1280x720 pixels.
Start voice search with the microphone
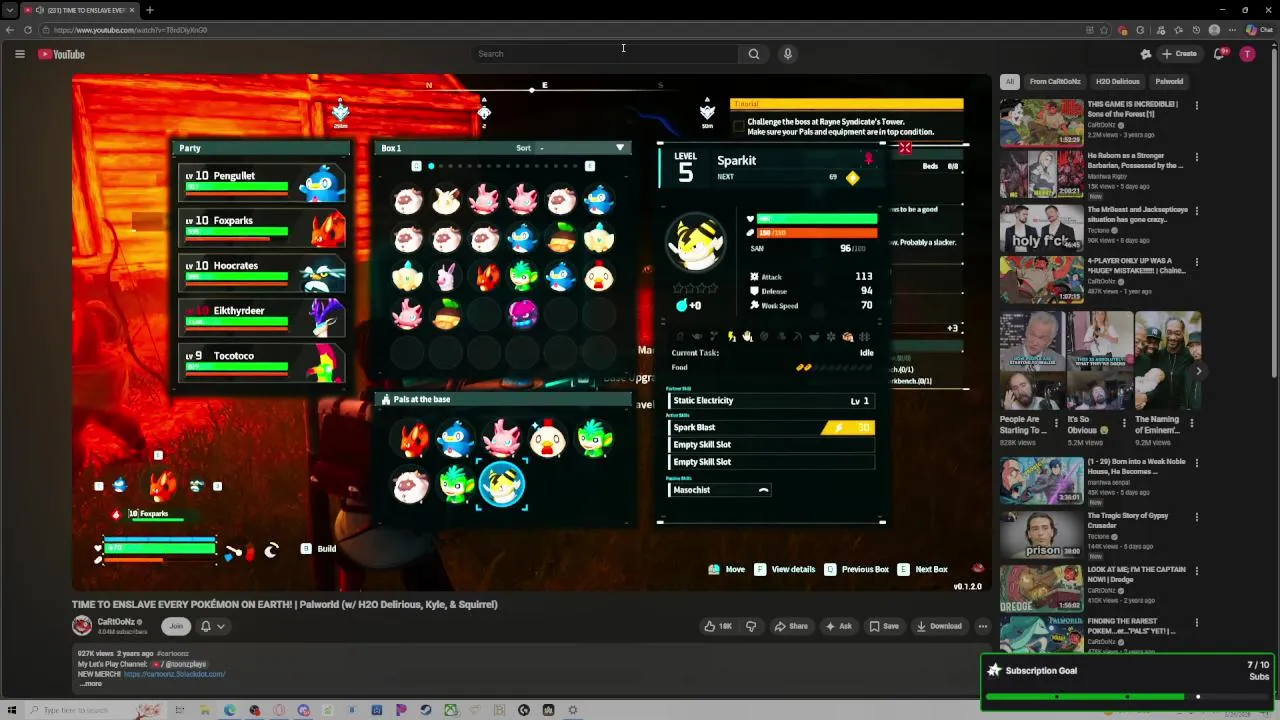pyautogui.click(x=788, y=54)
